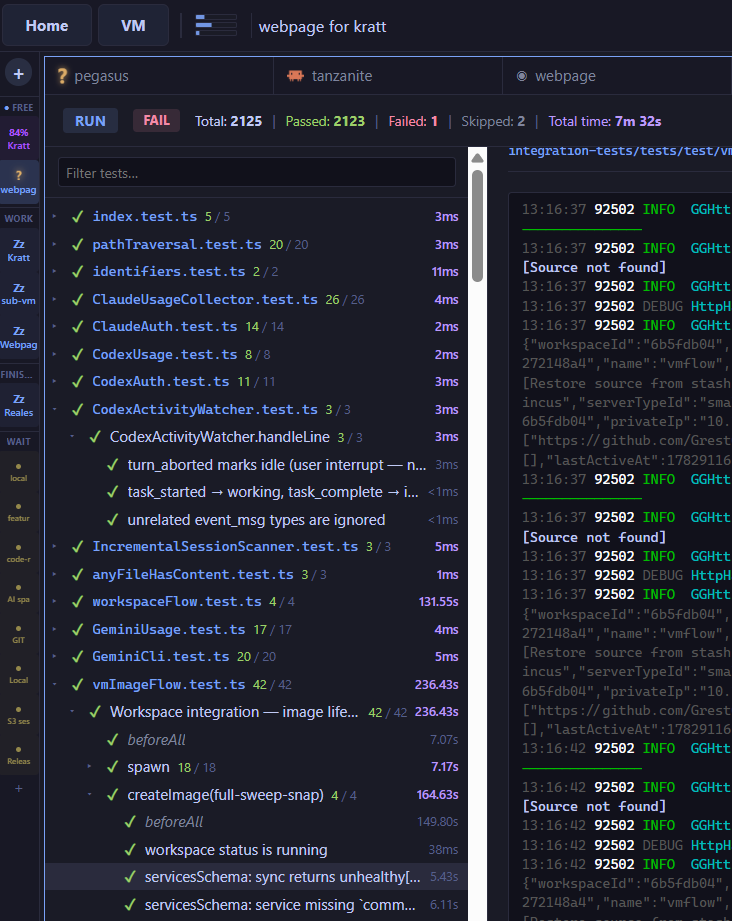Click the Failed: 1 summary count

pyautogui.click(x=413, y=121)
